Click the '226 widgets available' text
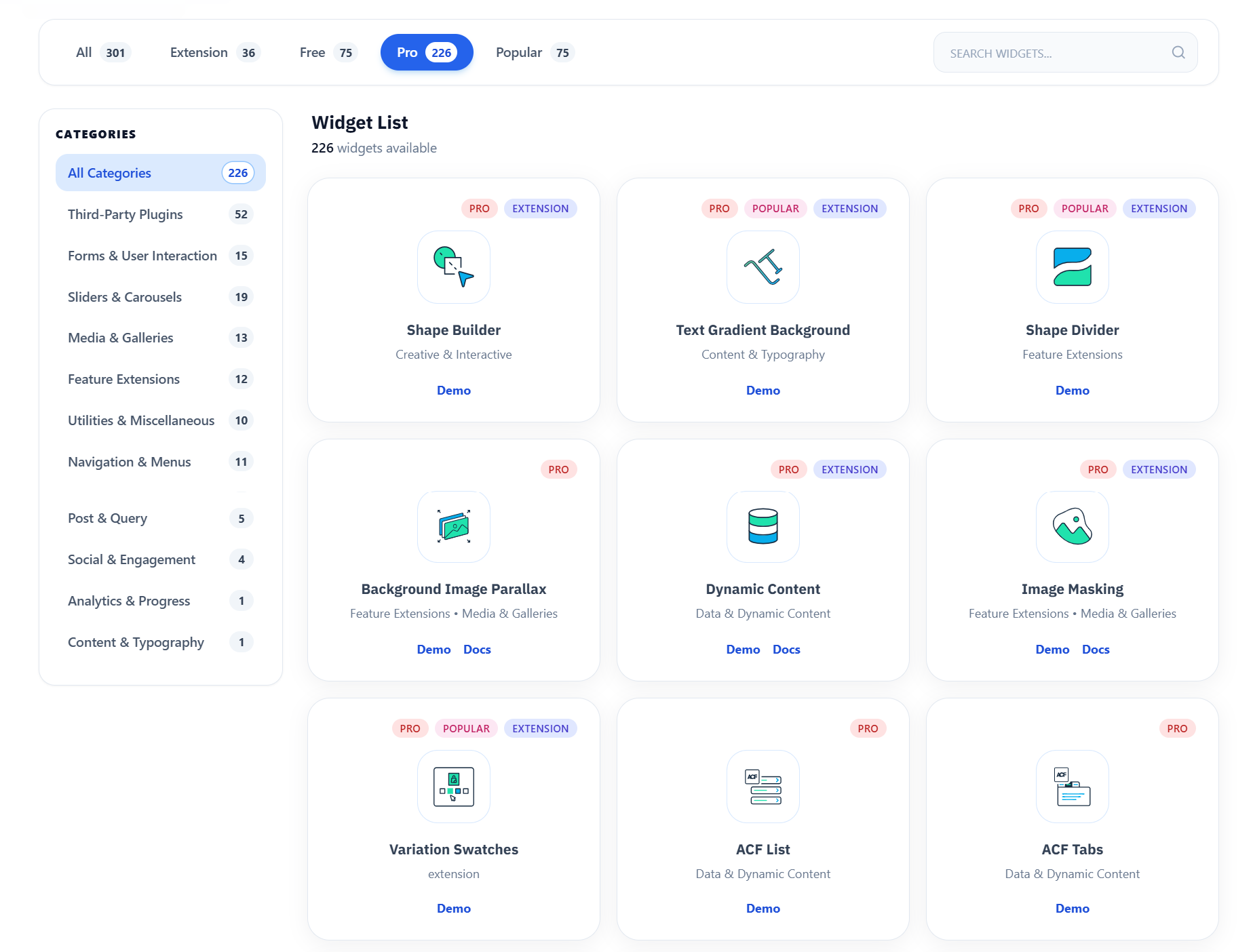The height and width of the screenshot is (952, 1253). pyautogui.click(x=374, y=148)
